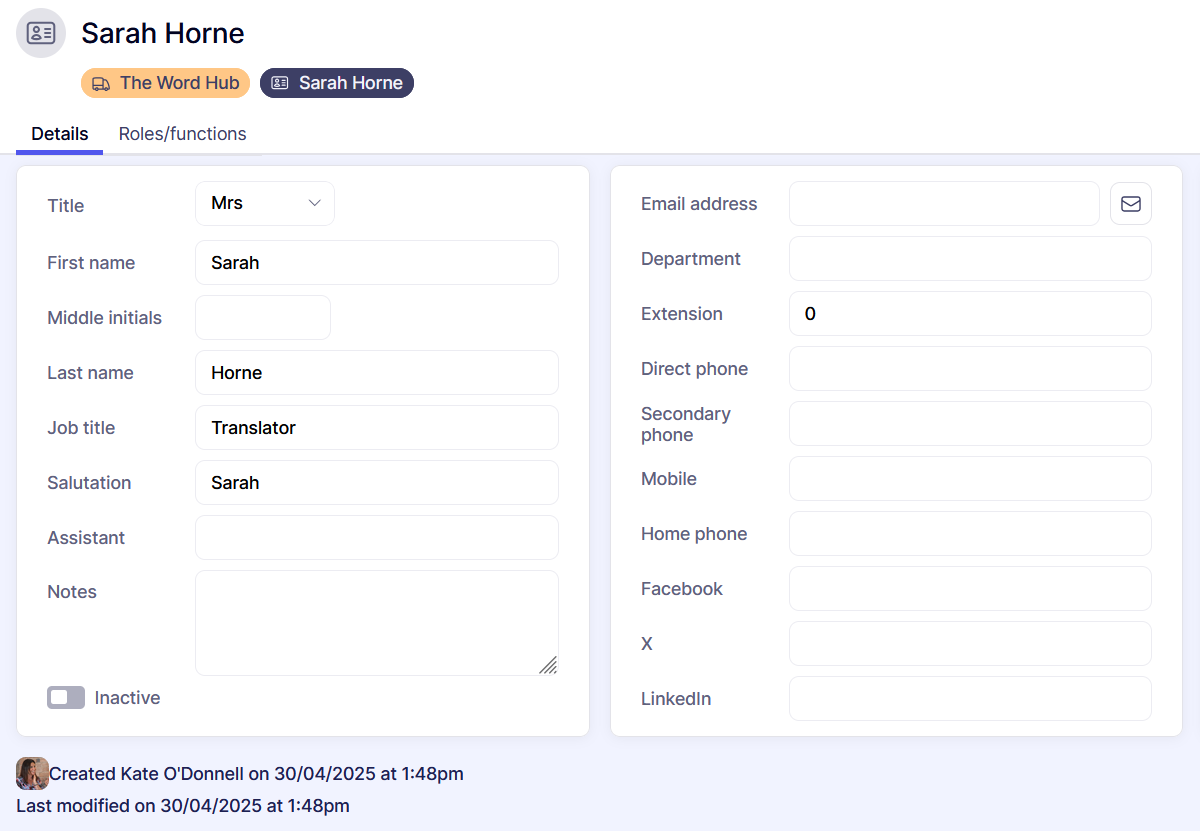Open the Title dropdown showing Mrs
The width and height of the screenshot is (1200, 831).
pyautogui.click(x=264, y=204)
